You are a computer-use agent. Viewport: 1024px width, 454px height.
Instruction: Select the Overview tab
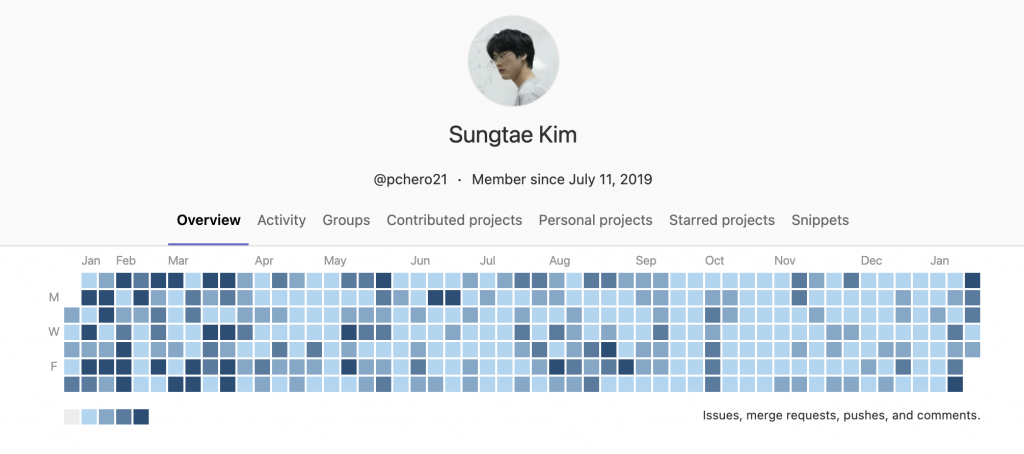pyautogui.click(x=208, y=220)
